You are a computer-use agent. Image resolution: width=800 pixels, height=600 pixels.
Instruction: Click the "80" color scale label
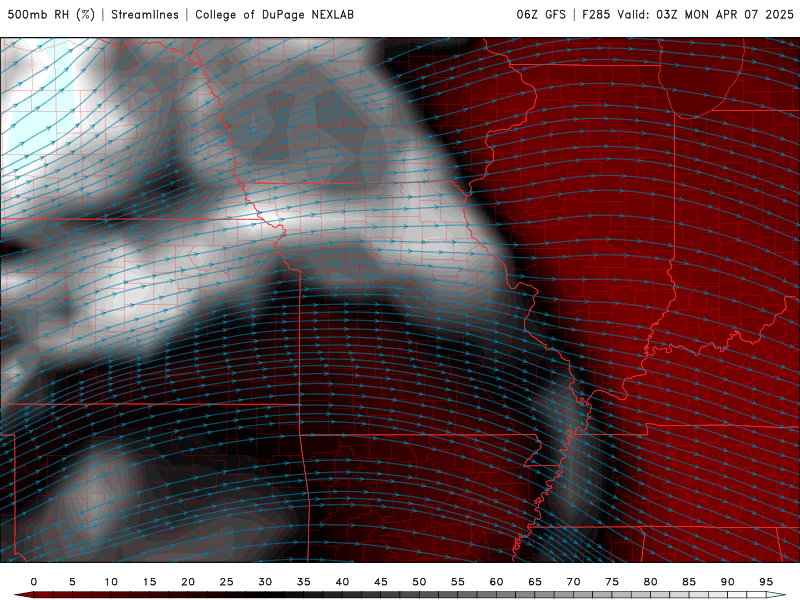coord(651,582)
